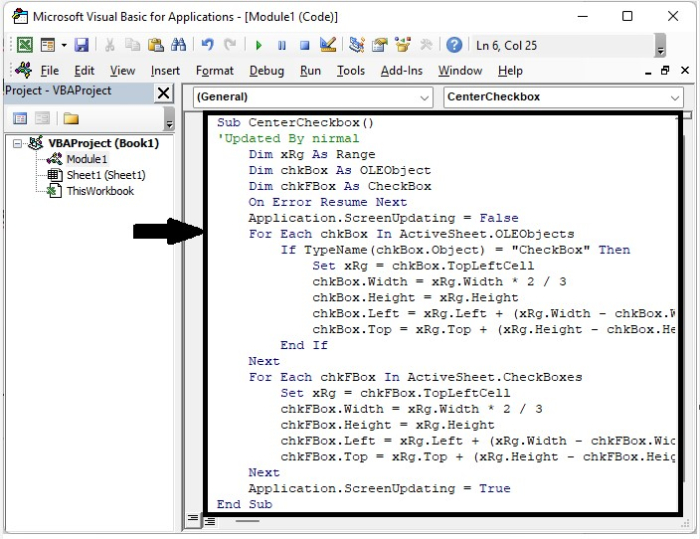Image resolution: width=700 pixels, height=539 pixels.
Task: Click the View Microsoft Excel icon
Action: click(x=24, y=45)
